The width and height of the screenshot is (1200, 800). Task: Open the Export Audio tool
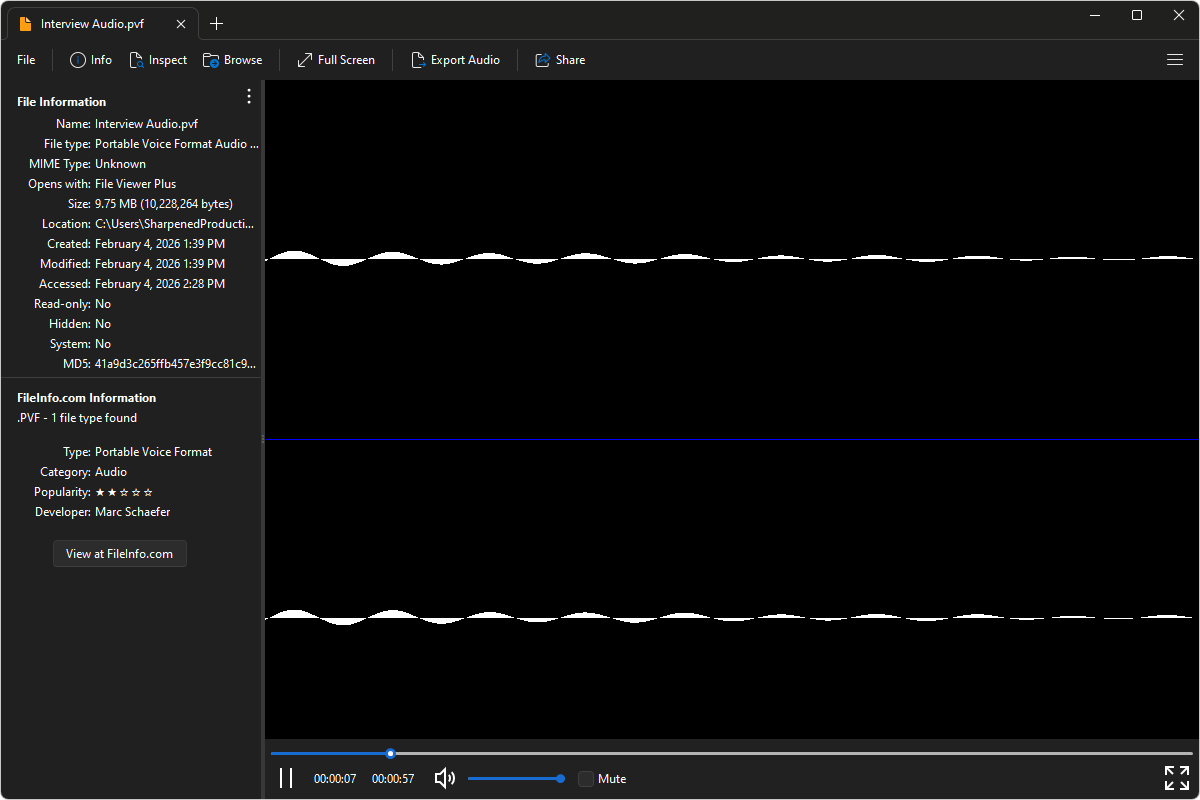click(456, 60)
